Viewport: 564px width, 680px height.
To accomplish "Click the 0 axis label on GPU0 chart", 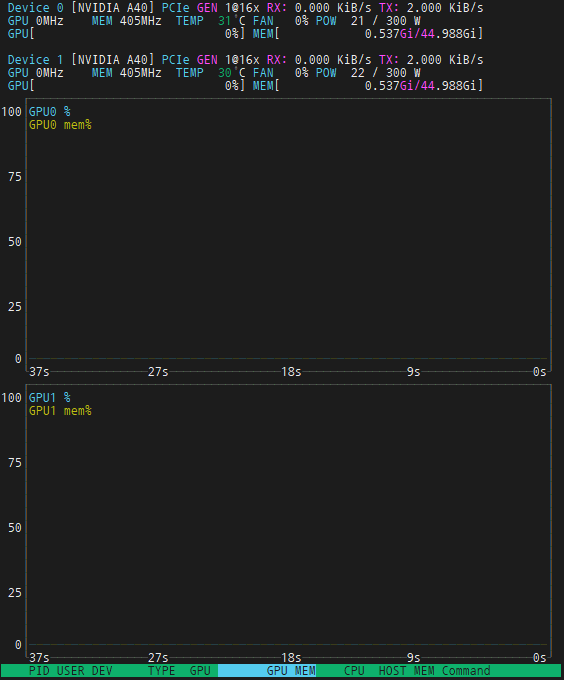I will click(18, 359).
